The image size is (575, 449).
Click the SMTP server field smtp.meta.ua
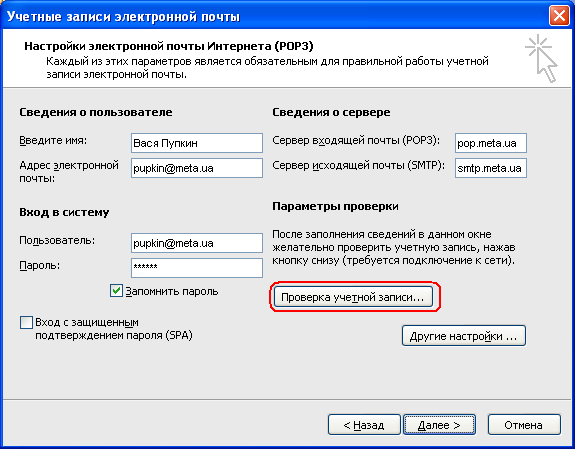491,168
